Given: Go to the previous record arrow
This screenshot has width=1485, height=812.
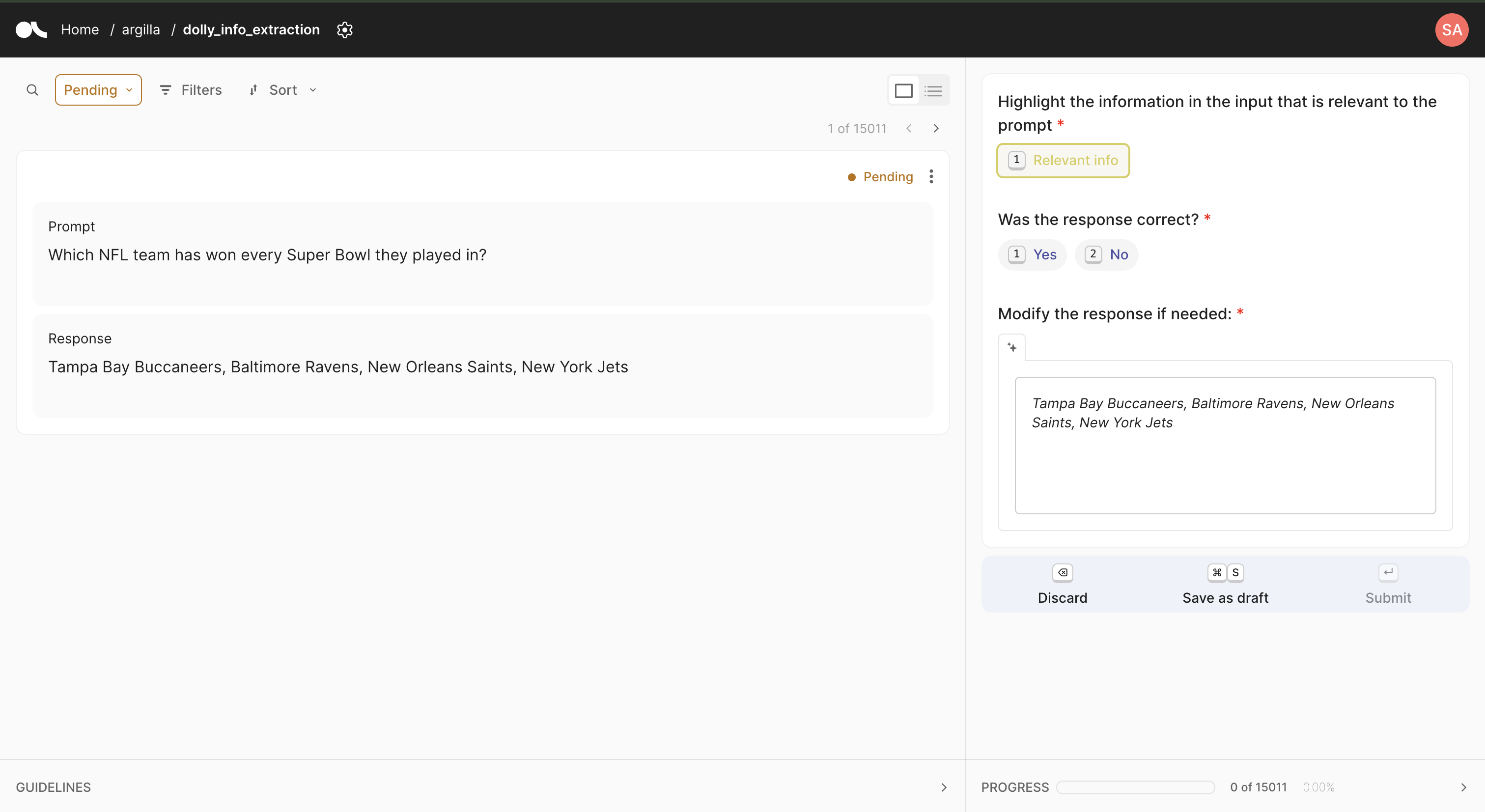Looking at the screenshot, I should click(908, 128).
